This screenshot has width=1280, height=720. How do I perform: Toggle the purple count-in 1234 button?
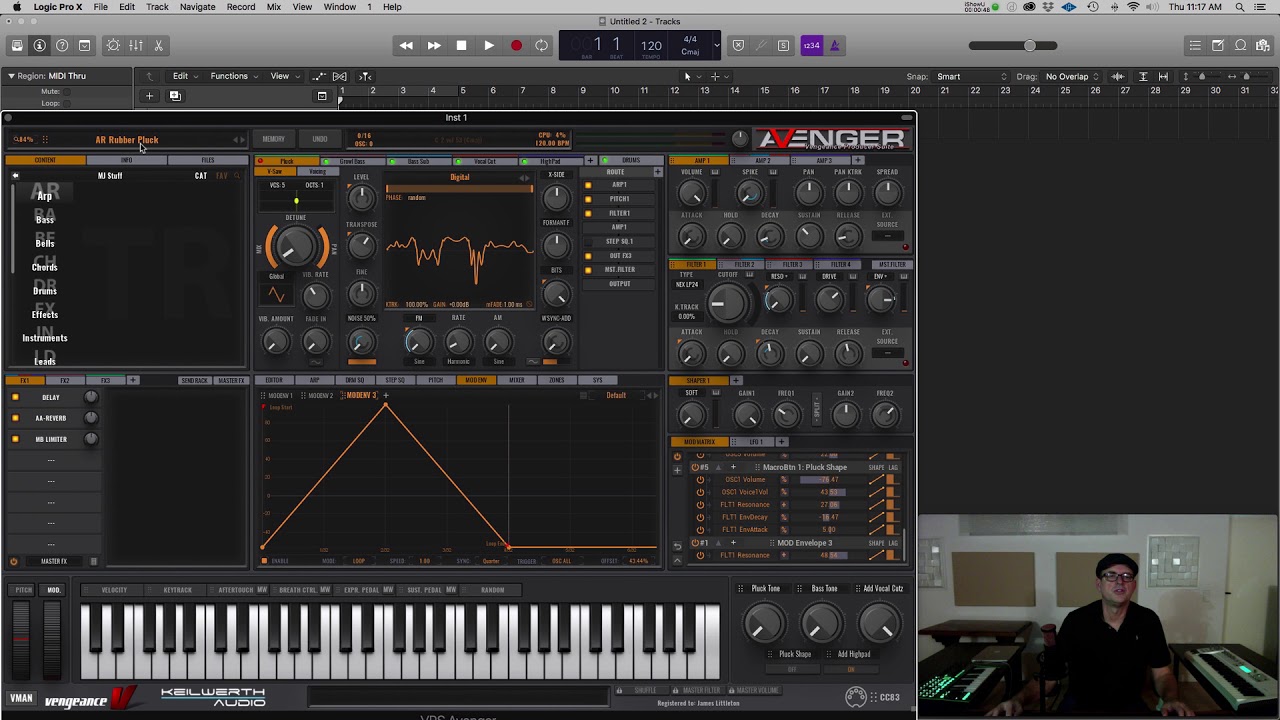(x=811, y=45)
